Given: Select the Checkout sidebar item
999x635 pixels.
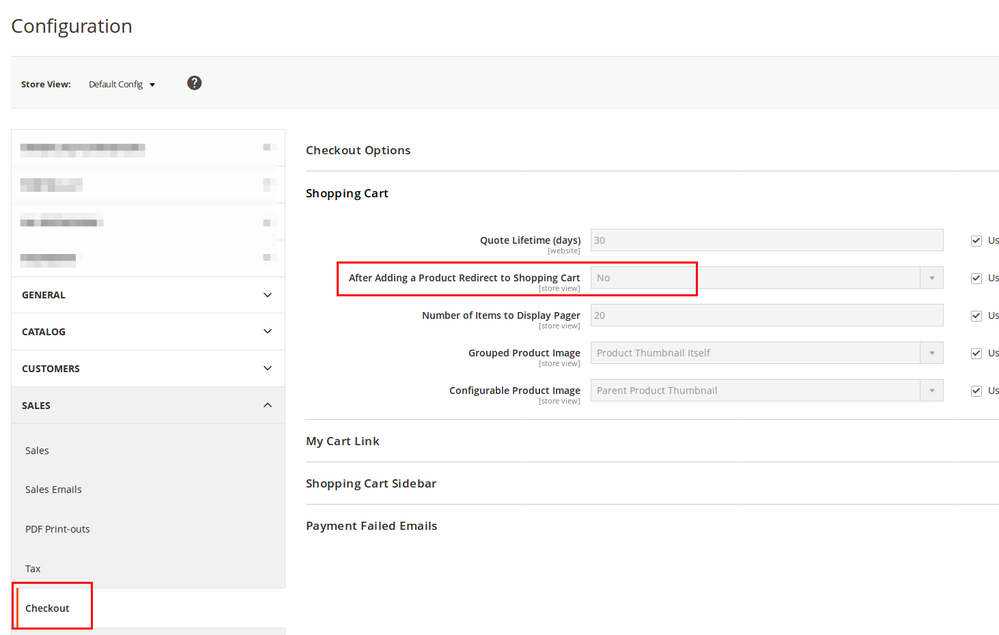Looking at the screenshot, I should (48, 608).
